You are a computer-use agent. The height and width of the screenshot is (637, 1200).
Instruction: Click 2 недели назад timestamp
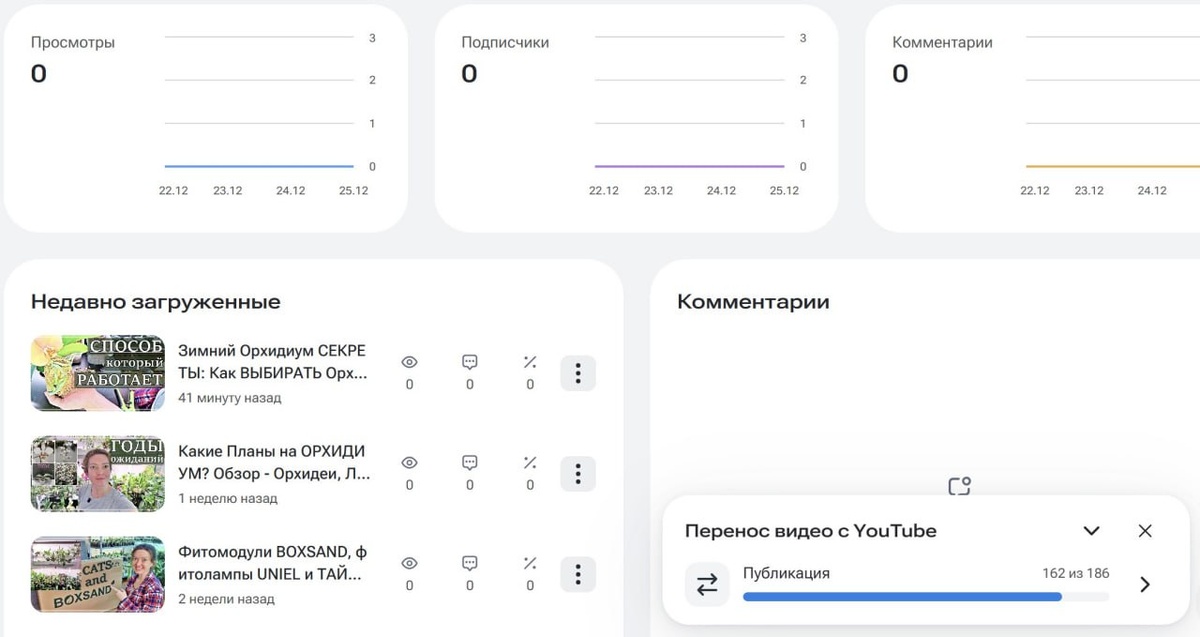point(226,599)
